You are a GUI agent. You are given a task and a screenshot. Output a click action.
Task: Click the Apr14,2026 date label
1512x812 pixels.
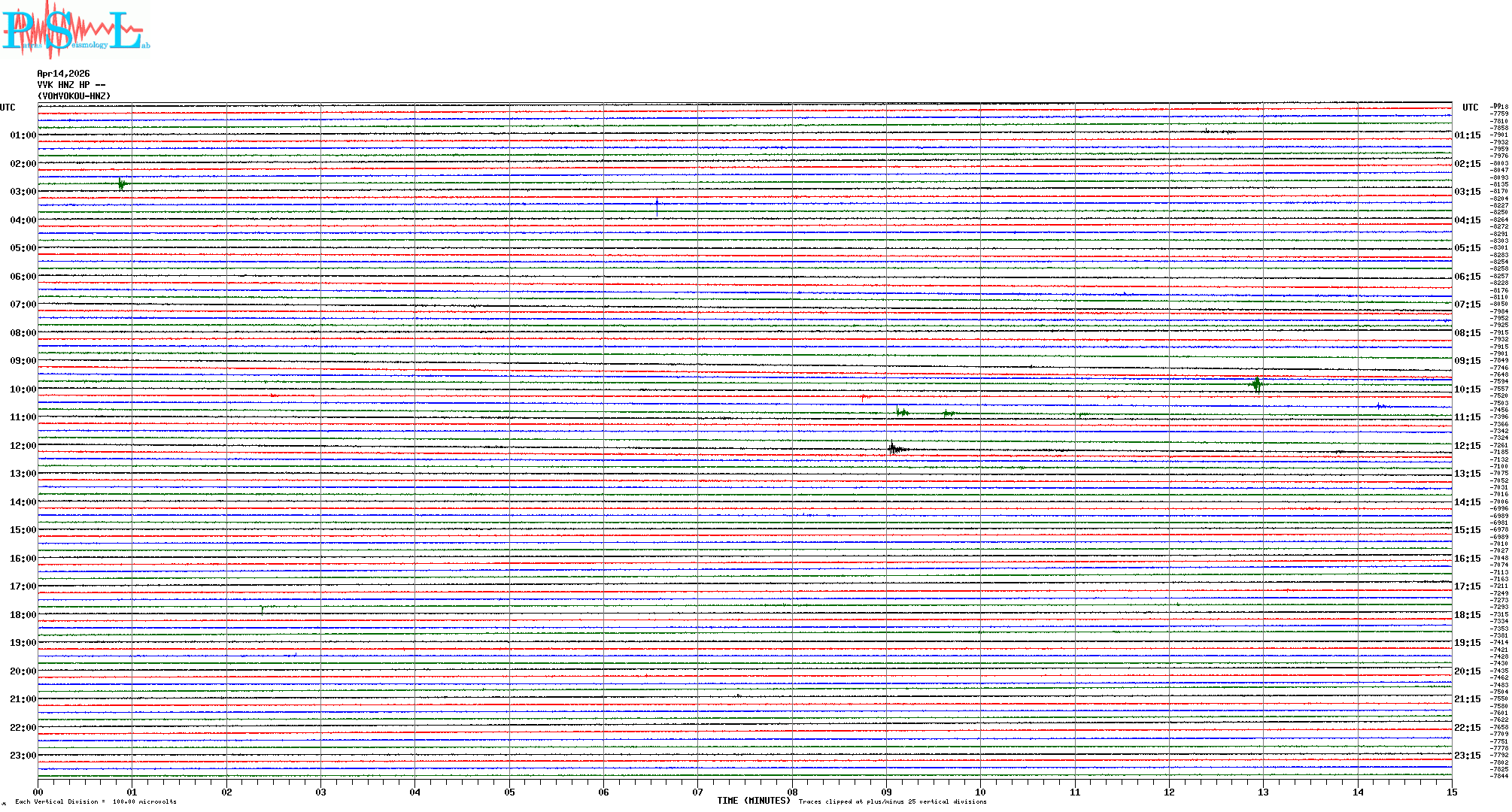63,74
